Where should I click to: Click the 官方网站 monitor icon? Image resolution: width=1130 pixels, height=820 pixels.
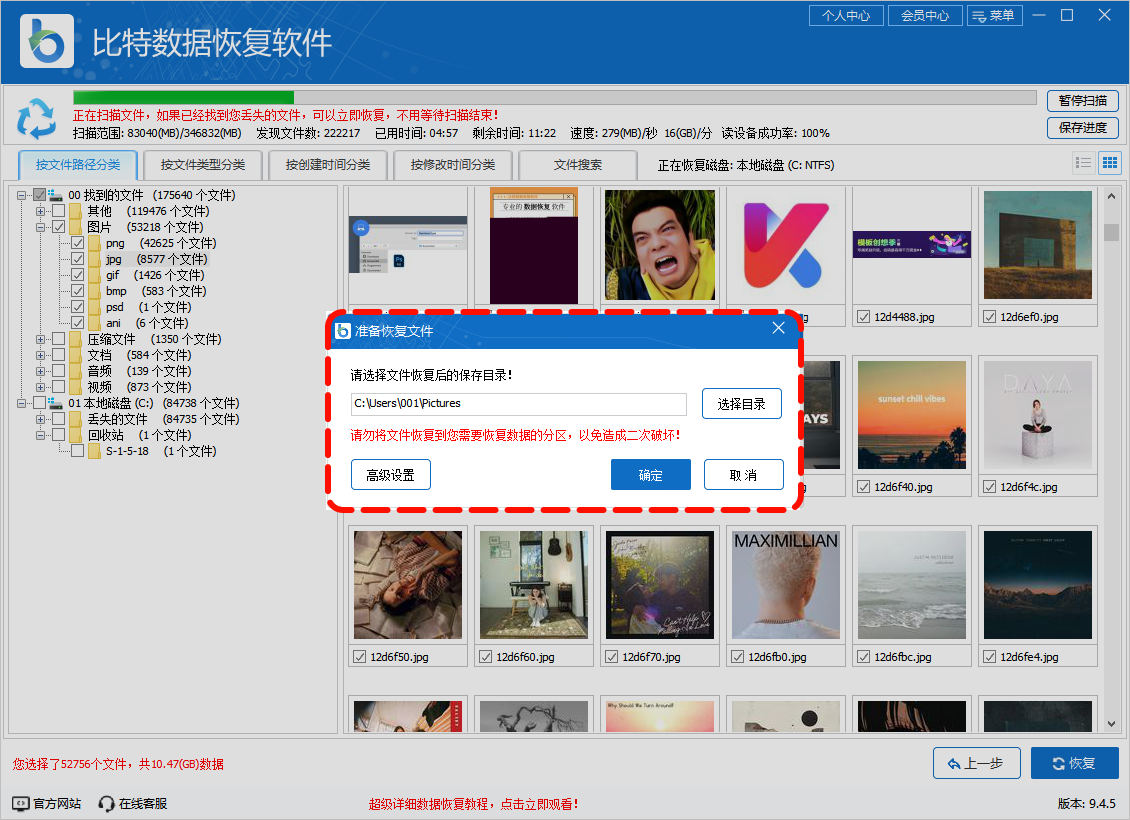[x=20, y=803]
